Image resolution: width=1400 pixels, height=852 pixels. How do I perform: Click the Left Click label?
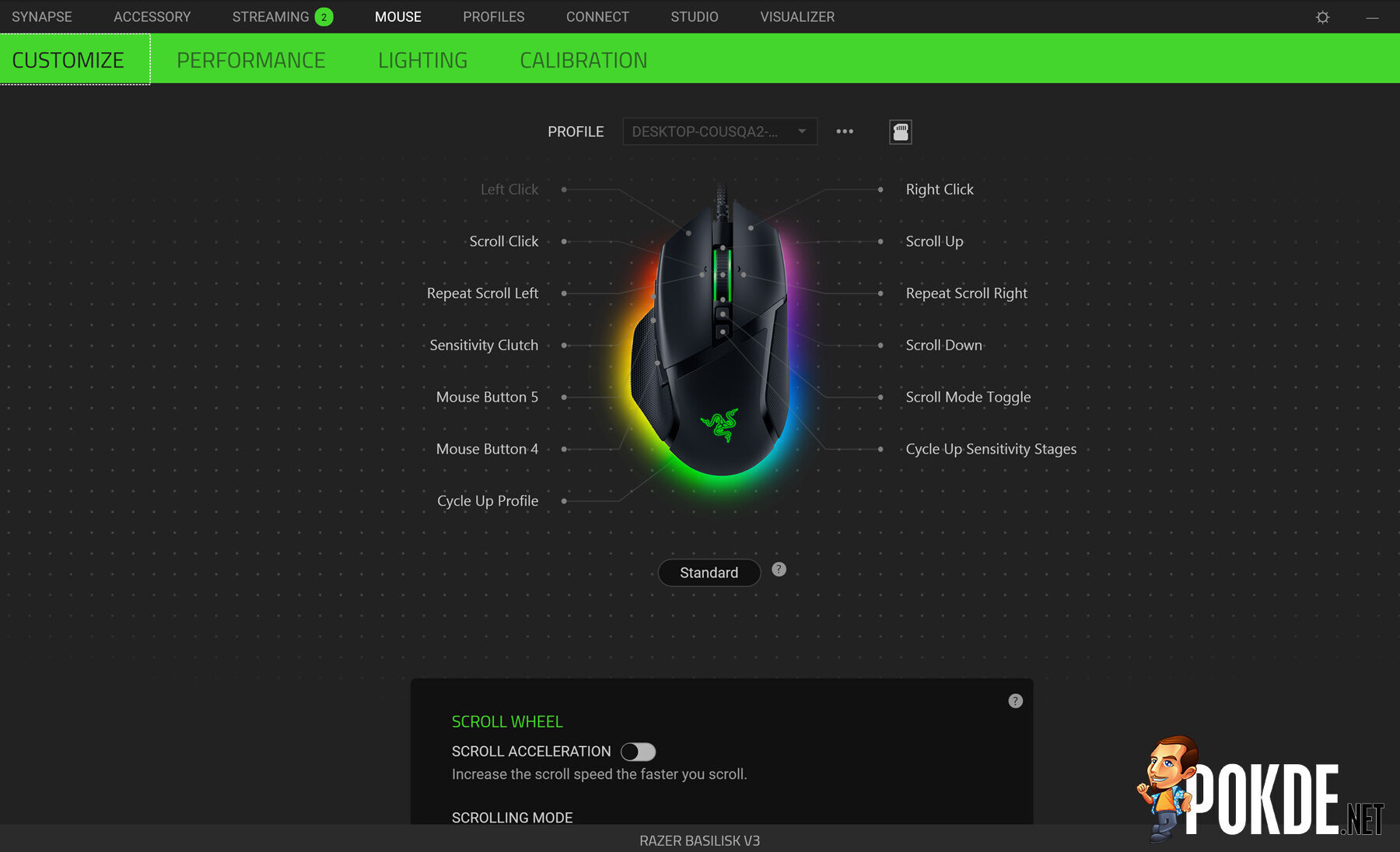coord(509,189)
